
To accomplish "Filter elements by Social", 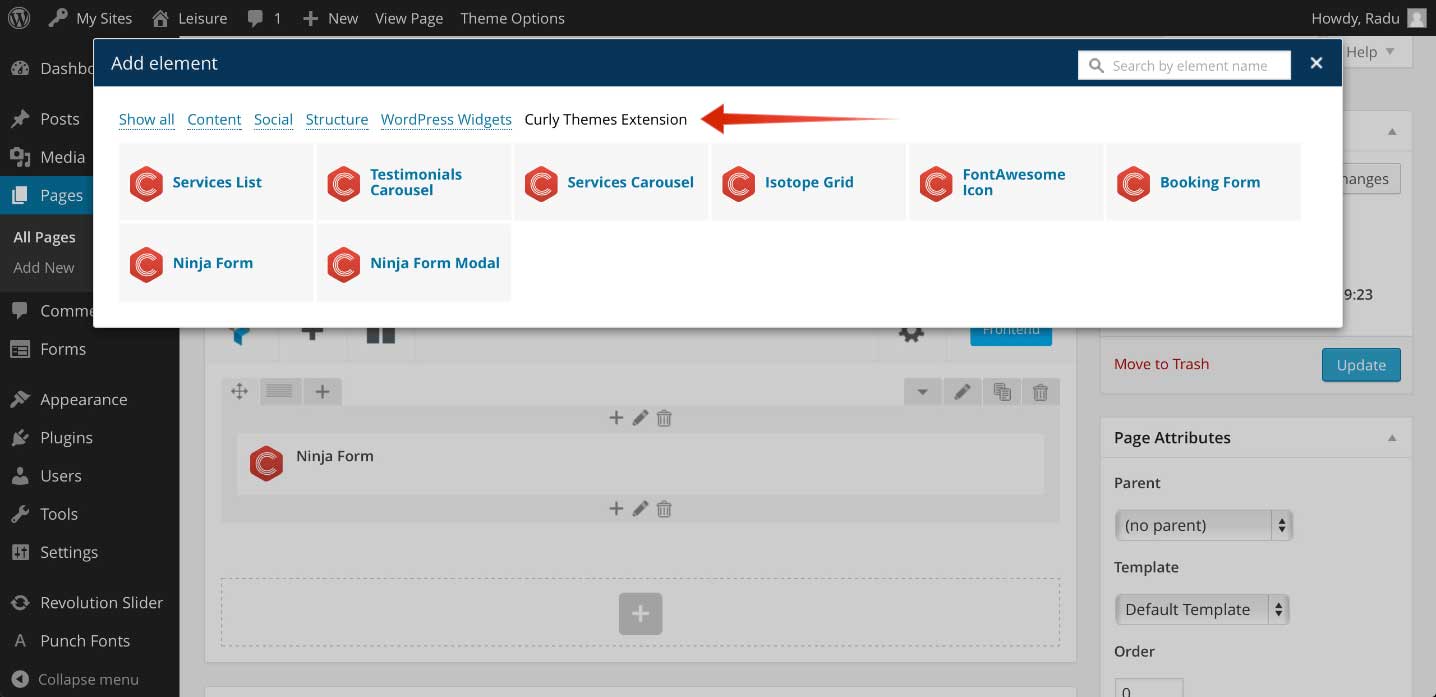I will coord(273,119).
